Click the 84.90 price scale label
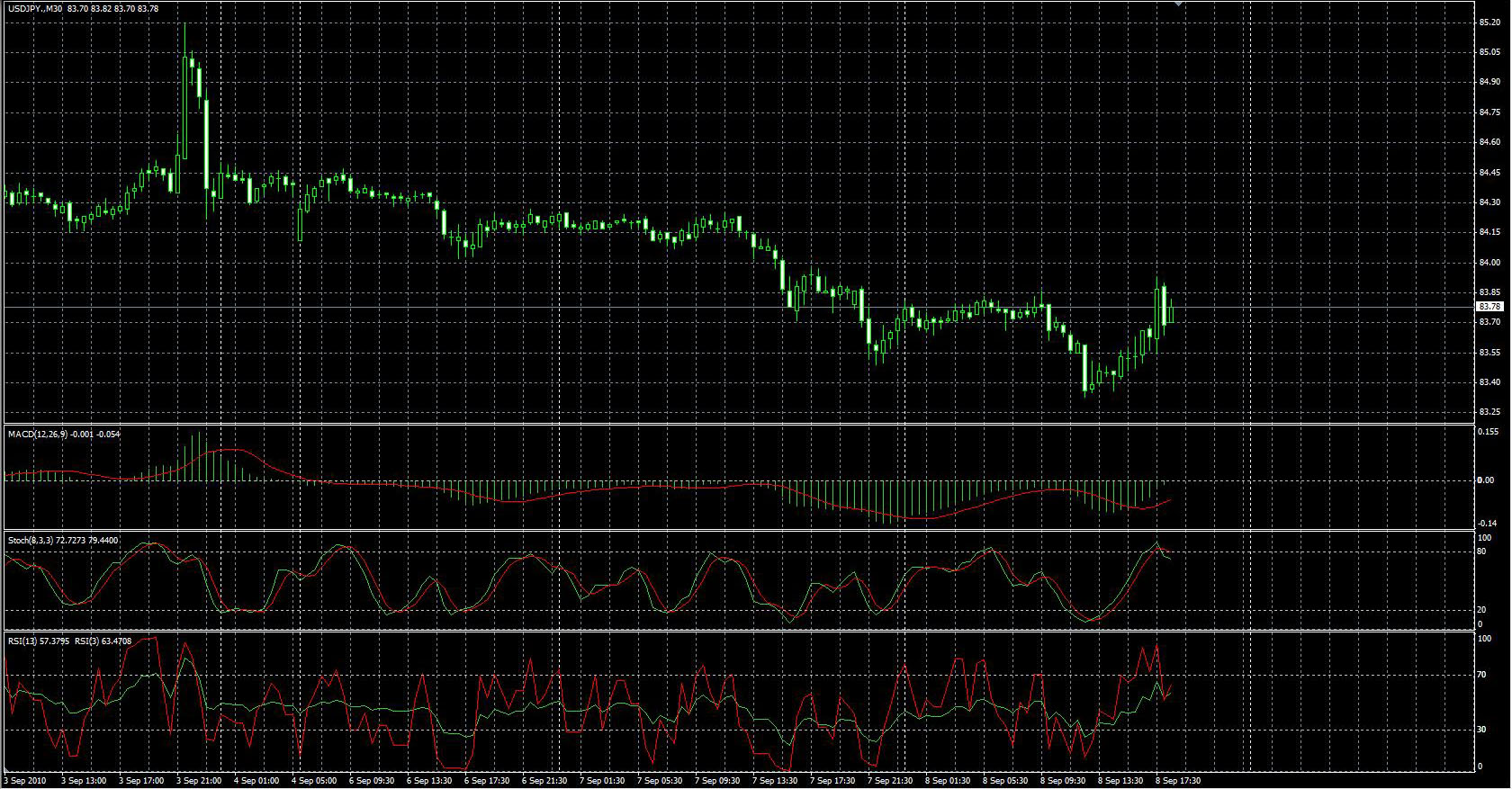Screen dimensions: 1512x789 (x=1489, y=82)
